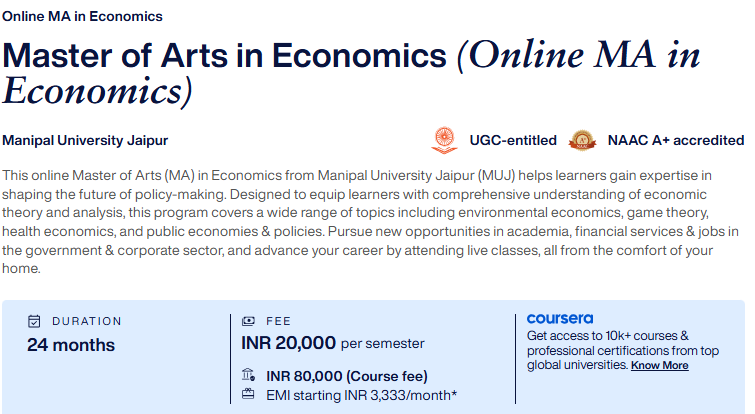Click the 24 months duration value
The height and width of the screenshot is (414, 755).
(71, 345)
